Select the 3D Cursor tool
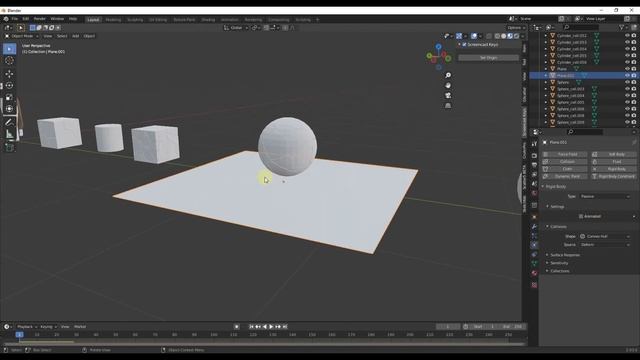The width and height of the screenshot is (640, 360). tap(9, 60)
